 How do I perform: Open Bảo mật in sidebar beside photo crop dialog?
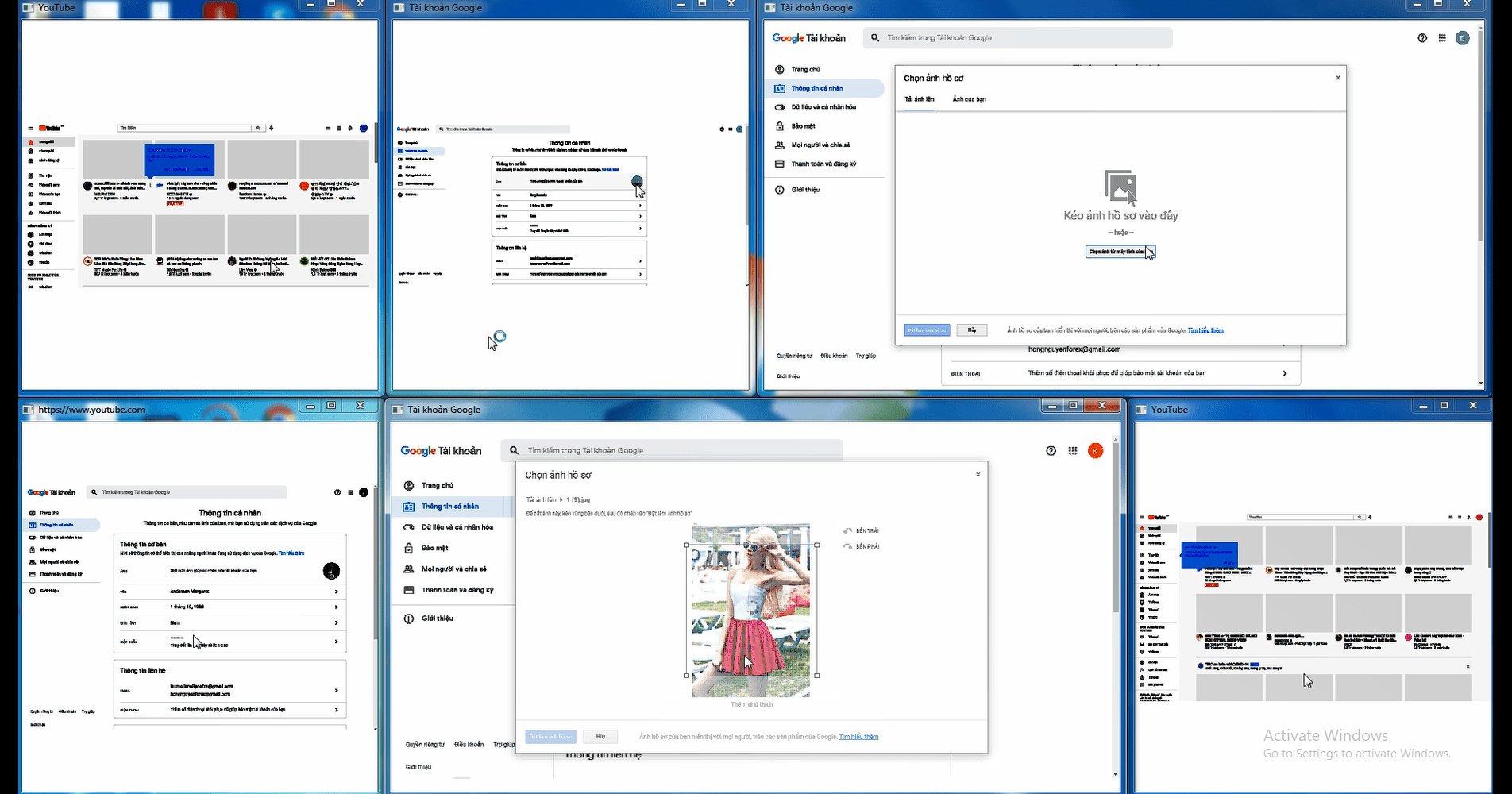[434, 548]
